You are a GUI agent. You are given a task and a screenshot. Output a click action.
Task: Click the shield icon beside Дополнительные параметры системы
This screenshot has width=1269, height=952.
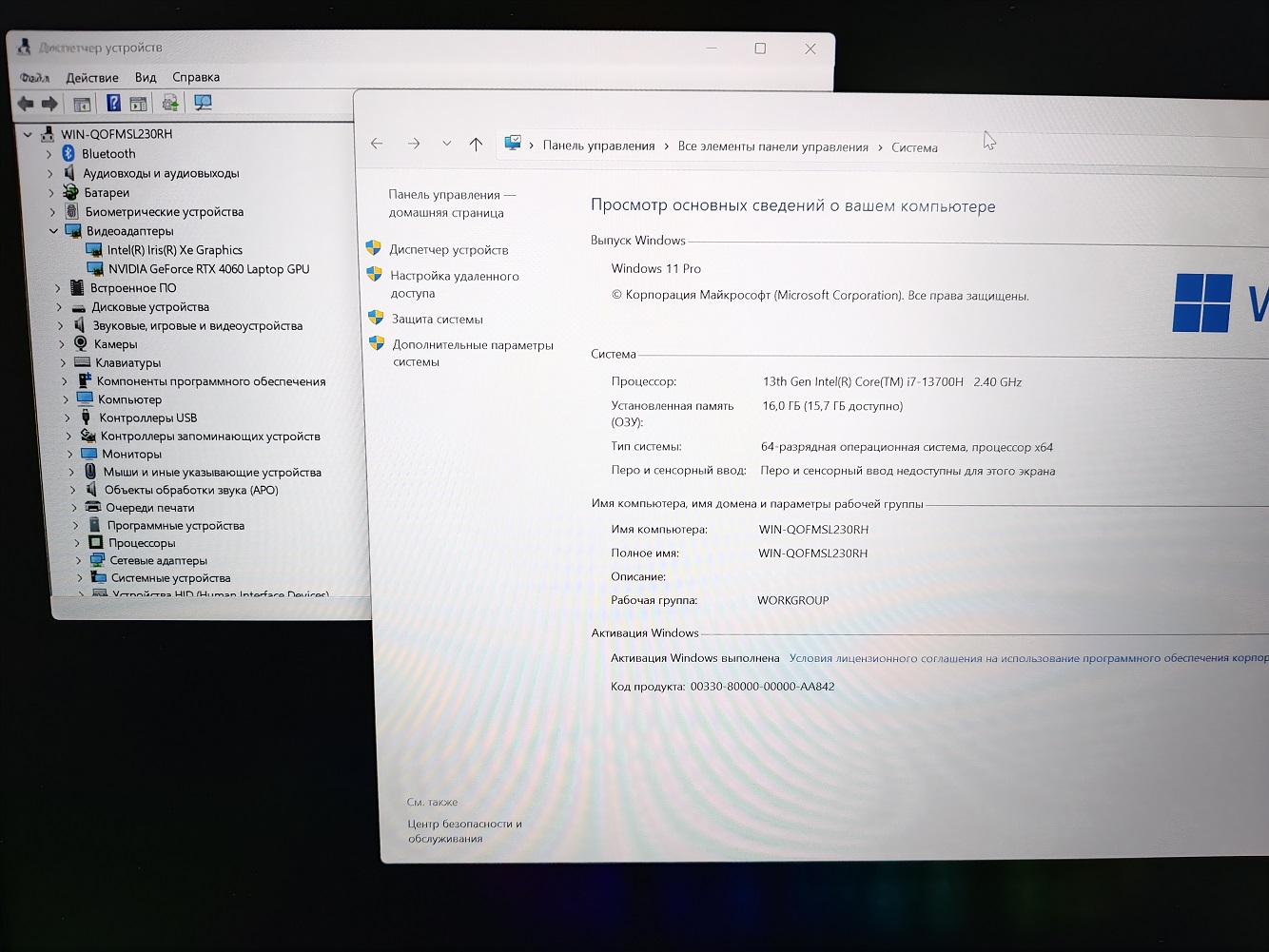click(378, 343)
